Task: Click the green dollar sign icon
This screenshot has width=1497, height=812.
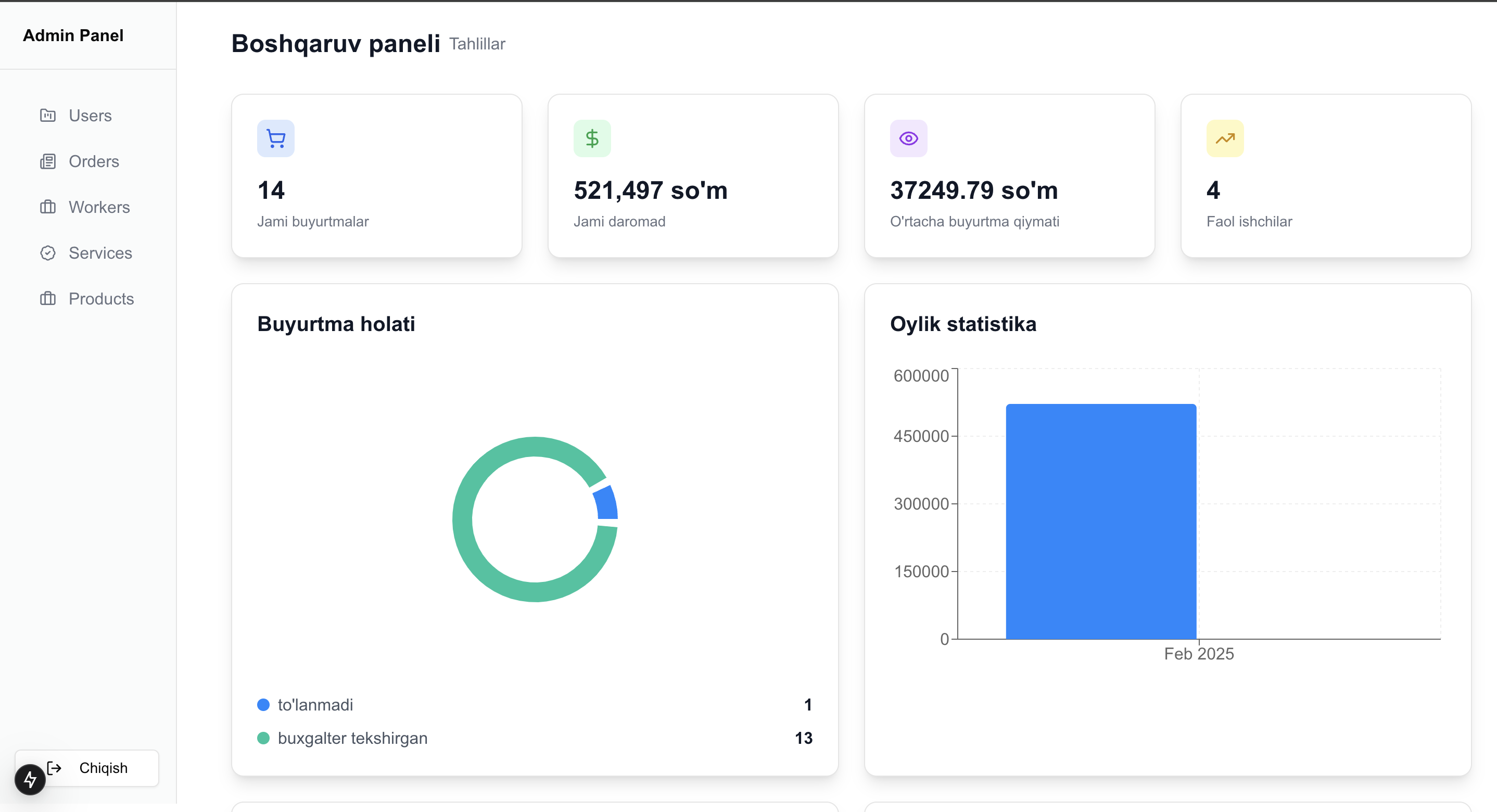Action: [x=592, y=138]
